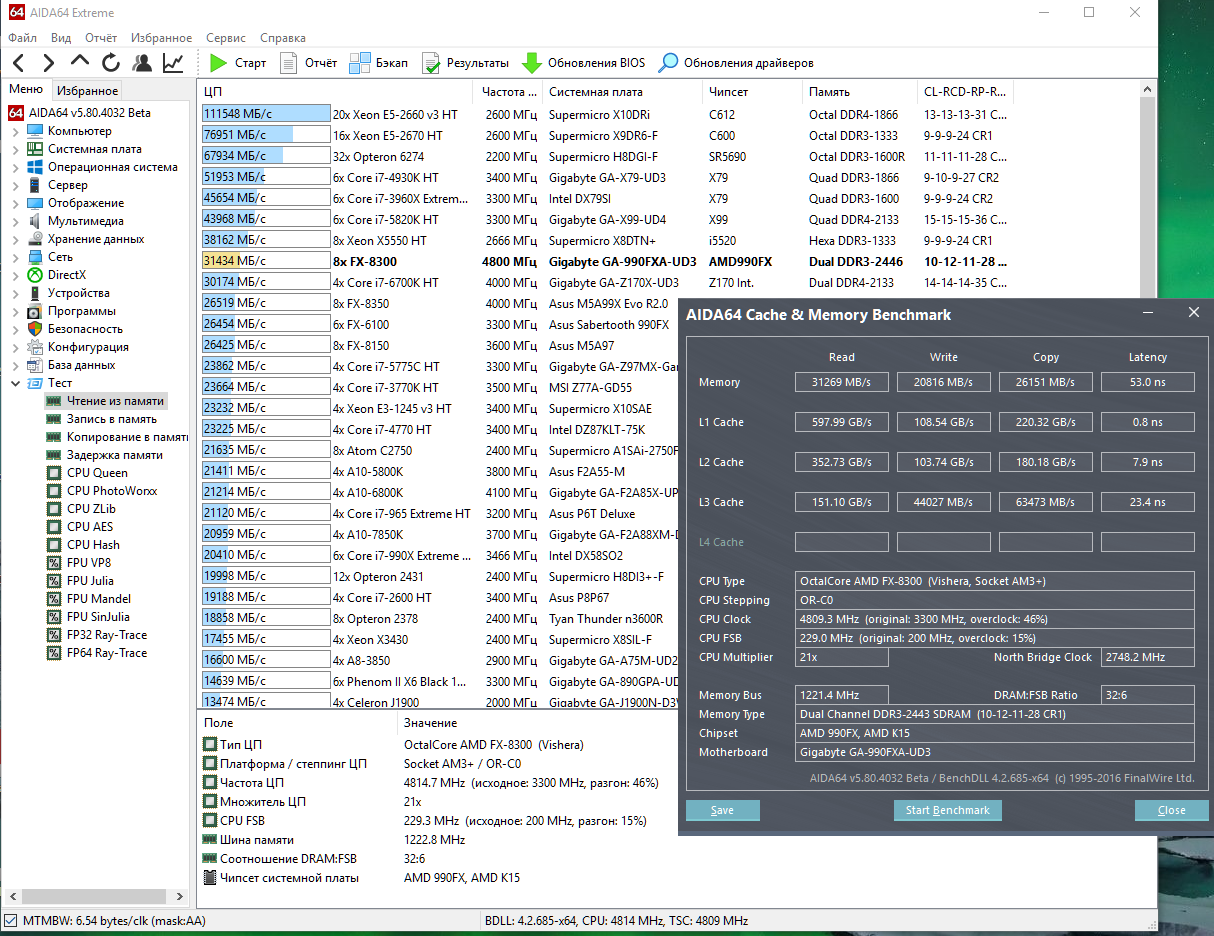Click Save in Cache & Memory Benchmark
Screen dimensions: 1214x936
(722, 810)
